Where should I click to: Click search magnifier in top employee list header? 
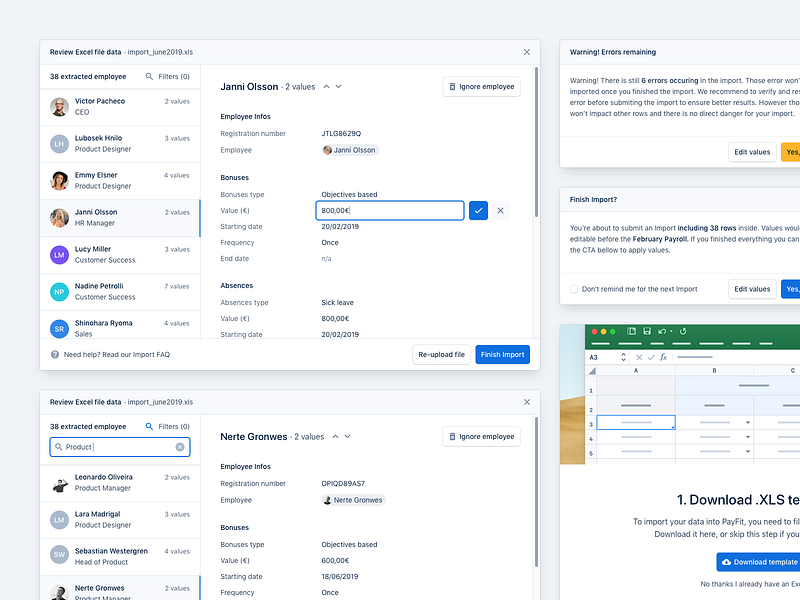[149, 77]
